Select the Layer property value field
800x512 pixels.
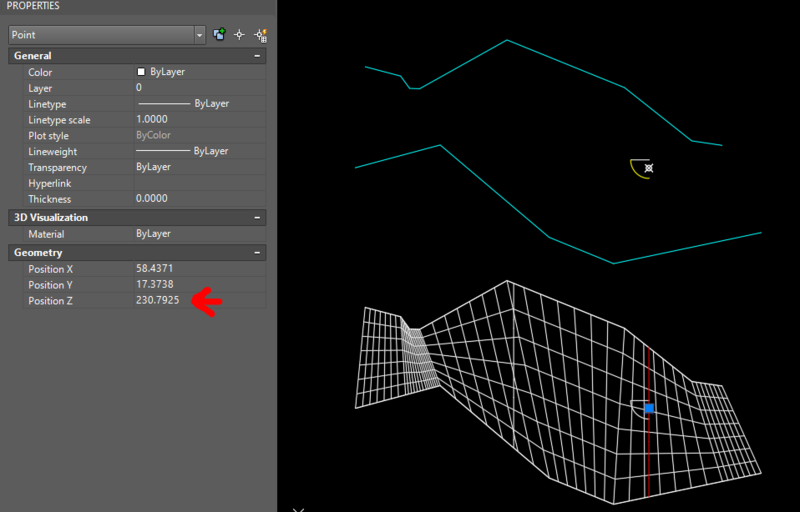pyautogui.click(x=198, y=88)
